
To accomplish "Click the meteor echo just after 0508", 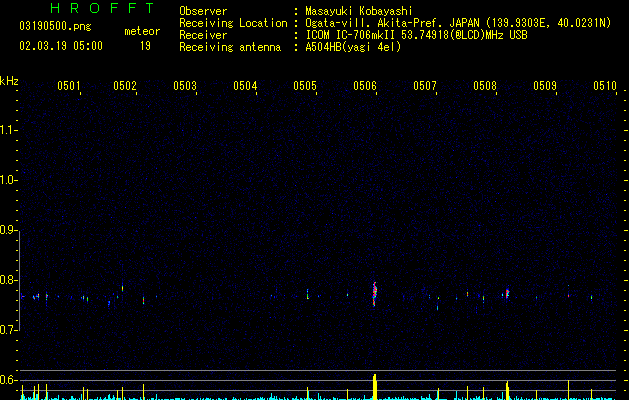I will (x=507, y=294).
